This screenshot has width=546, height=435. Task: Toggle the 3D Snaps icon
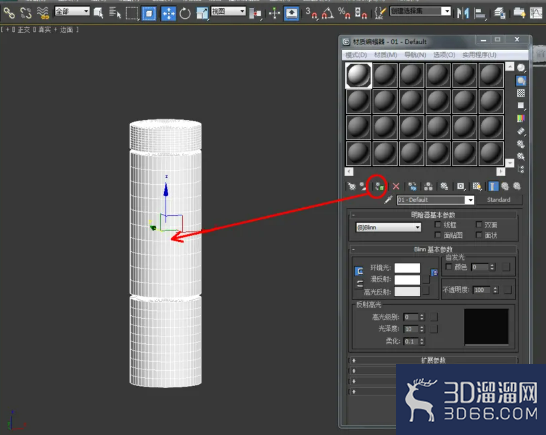pos(312,13)
